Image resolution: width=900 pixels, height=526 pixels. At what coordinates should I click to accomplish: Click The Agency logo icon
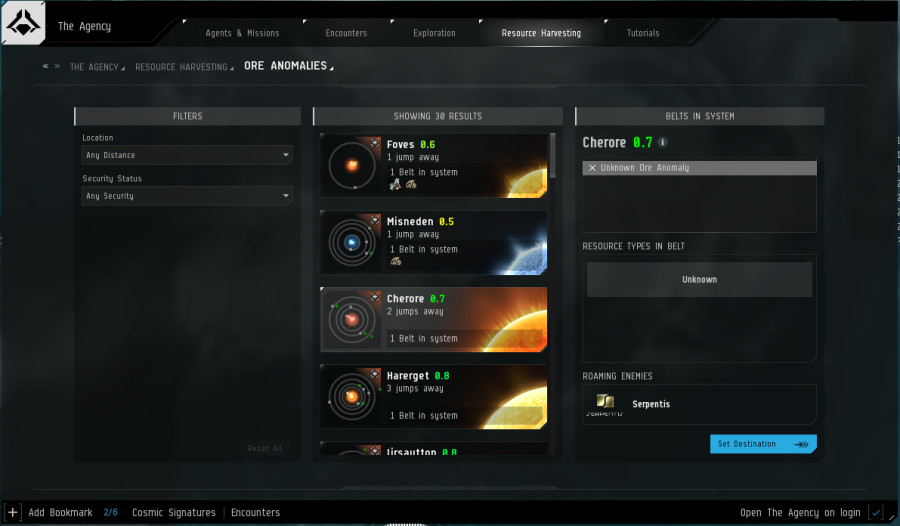point(23,23)
